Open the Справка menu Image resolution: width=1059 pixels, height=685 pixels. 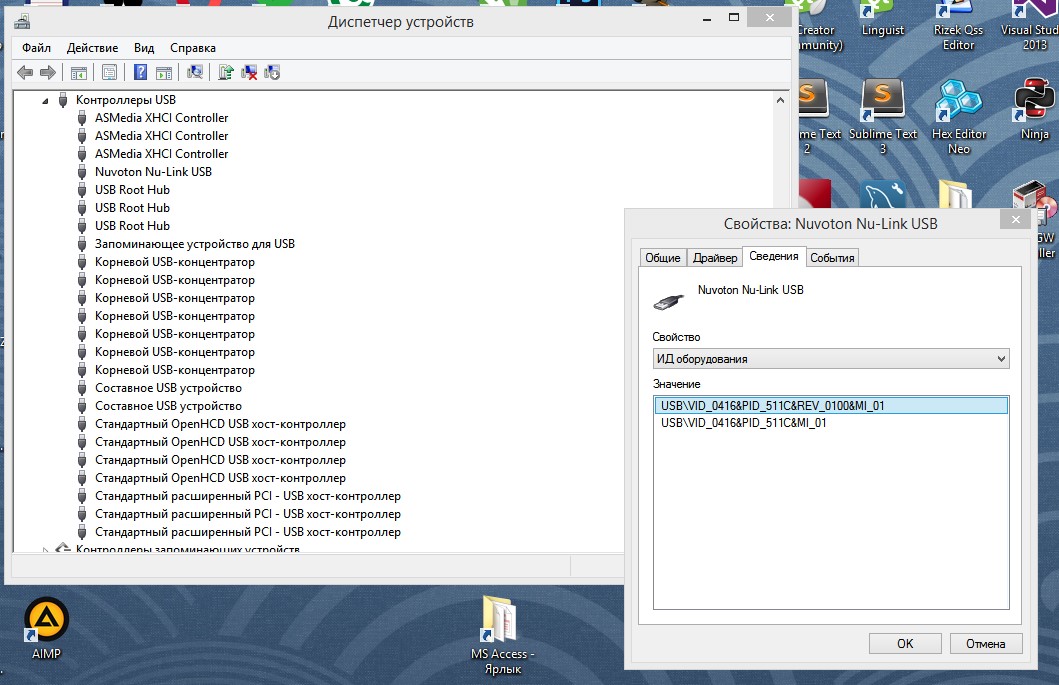193,48
